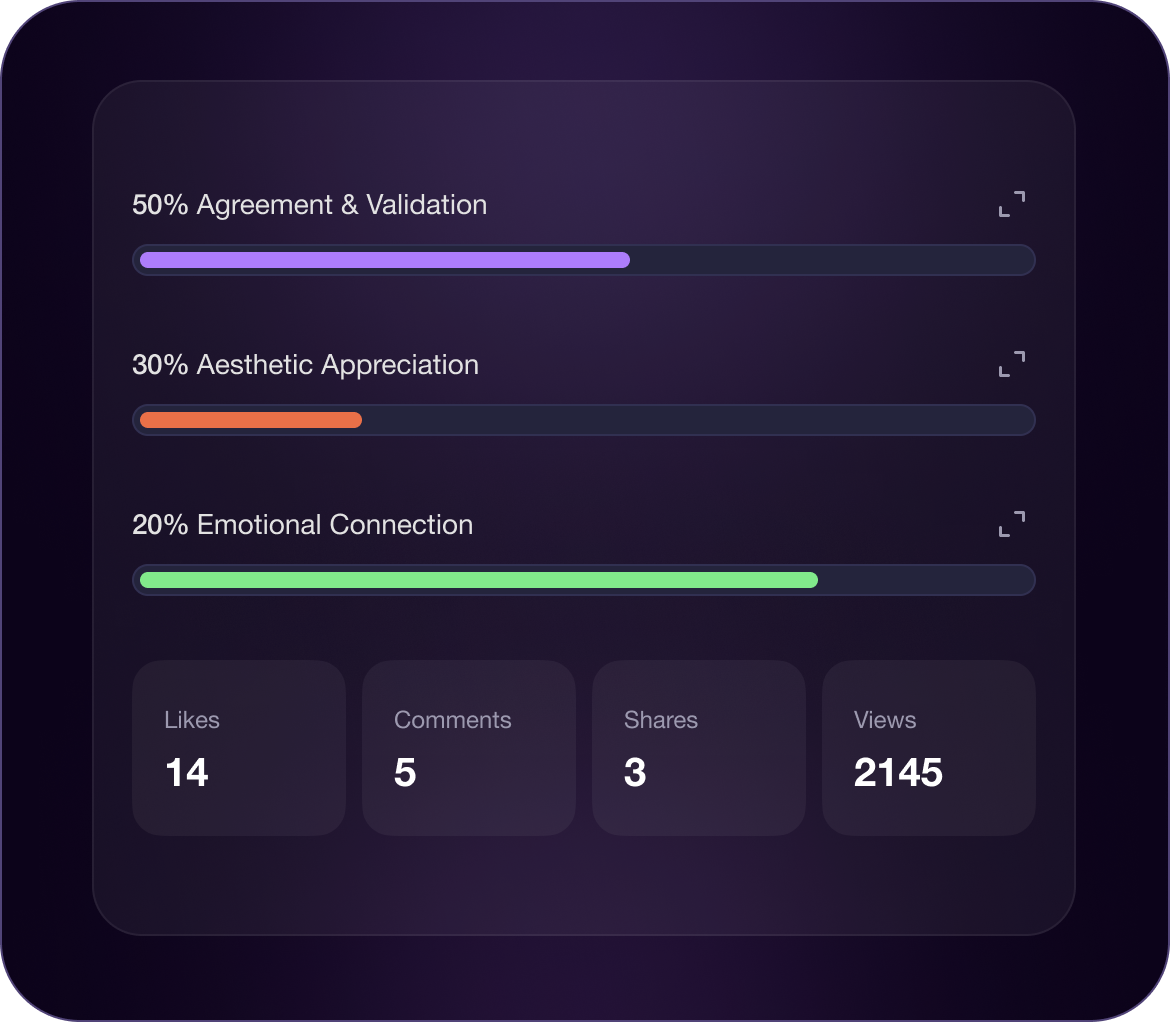Image resolution: width=1170 pixels, height=1022 pixels.
Task: Open the Comments stat card
Action: coord(469,747)
